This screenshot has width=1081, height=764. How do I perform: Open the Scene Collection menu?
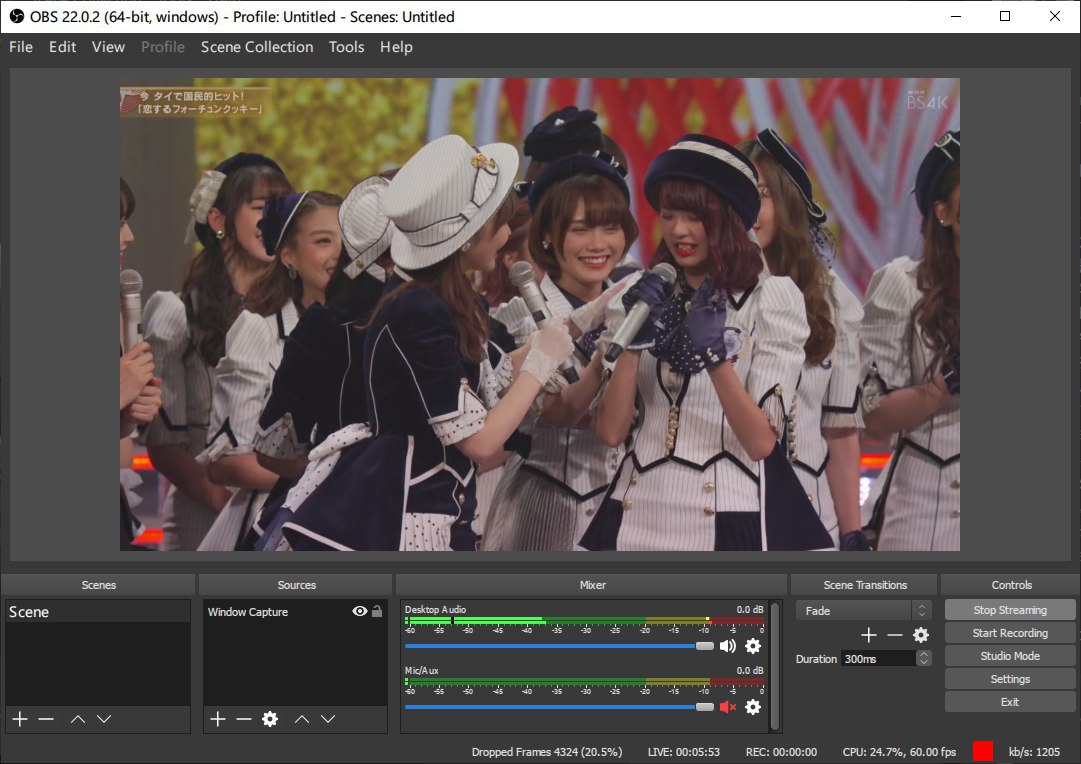pyautogui.click(x=257, y=47)
